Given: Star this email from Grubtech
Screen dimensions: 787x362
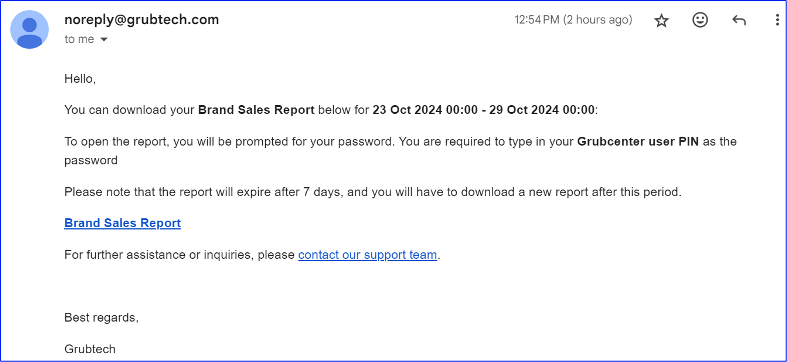Looking at the screenshot, I should (662, 21).
